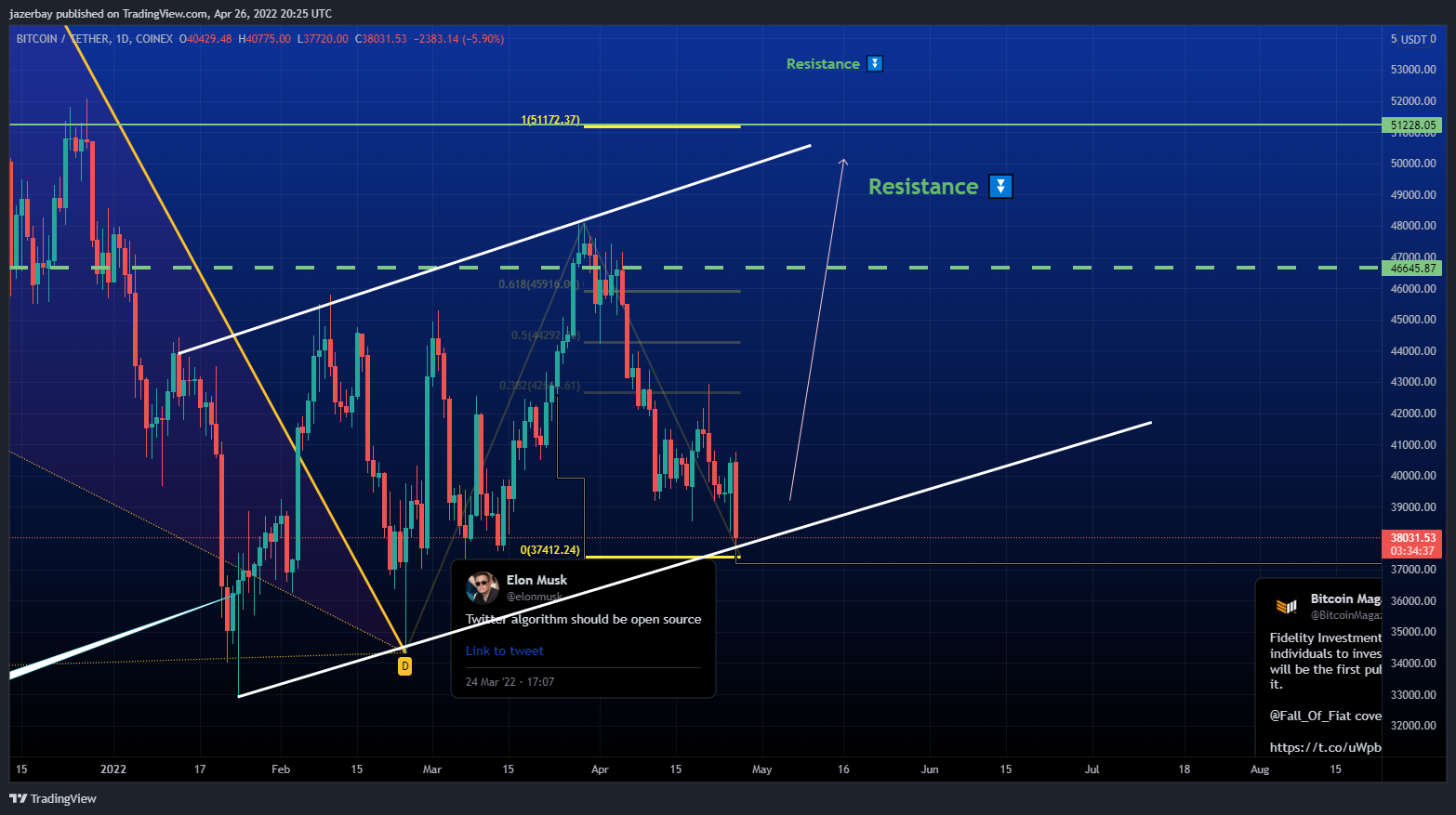Select the 51228.05 green price tag
This screenshot has width=1456, height=815.
click(x=1413, y=125)
